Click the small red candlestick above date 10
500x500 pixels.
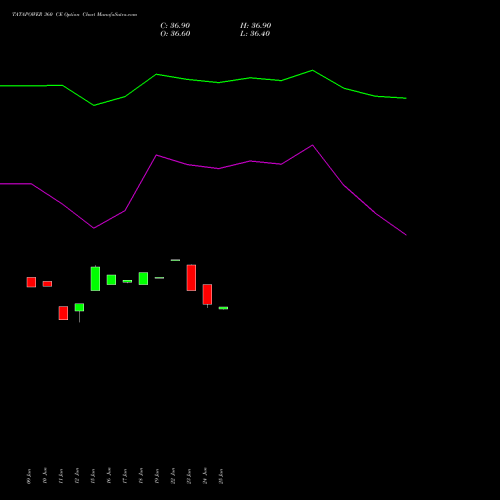47,284
